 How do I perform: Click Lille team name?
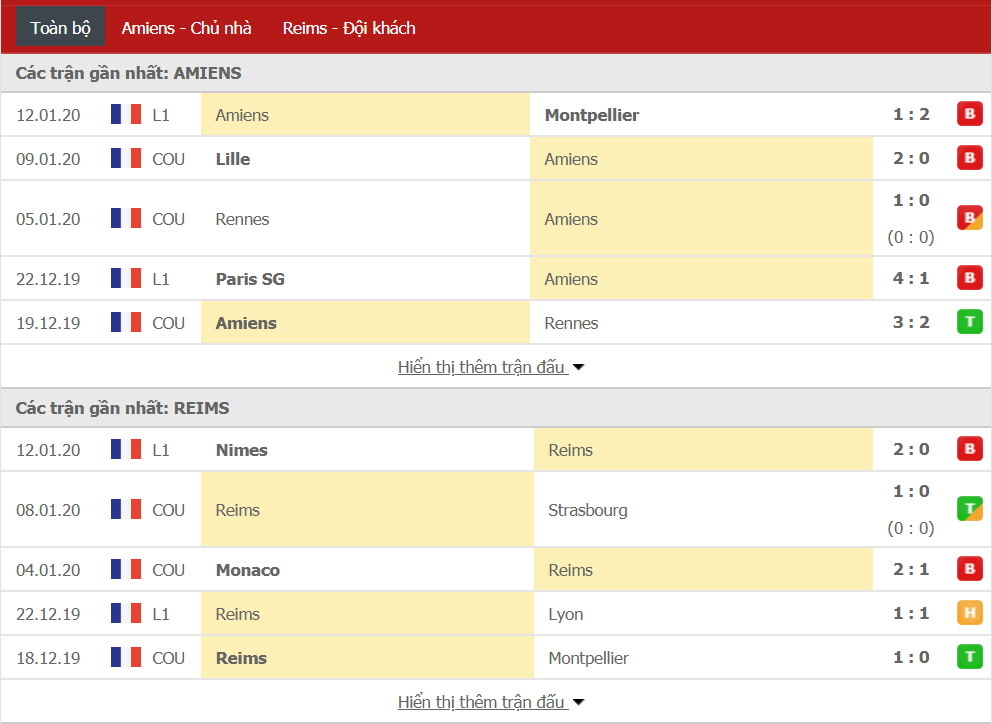[233, 159]
